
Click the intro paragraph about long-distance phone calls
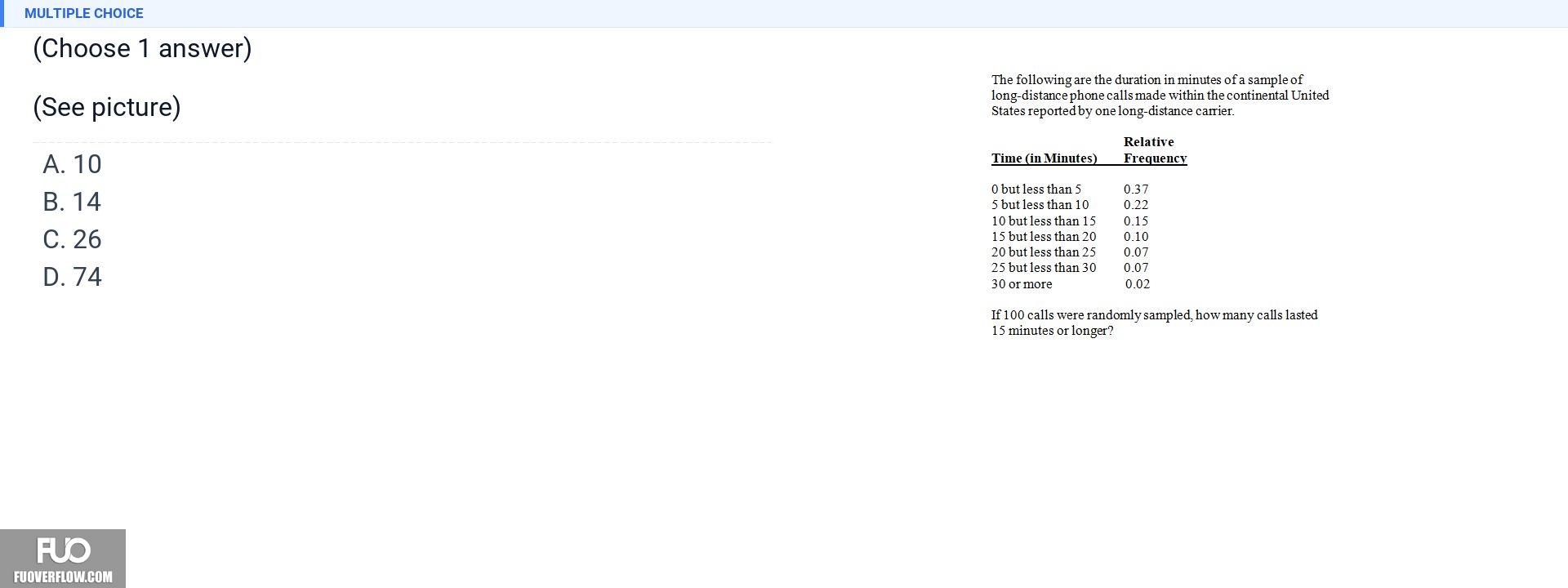tap(1160, 96)
